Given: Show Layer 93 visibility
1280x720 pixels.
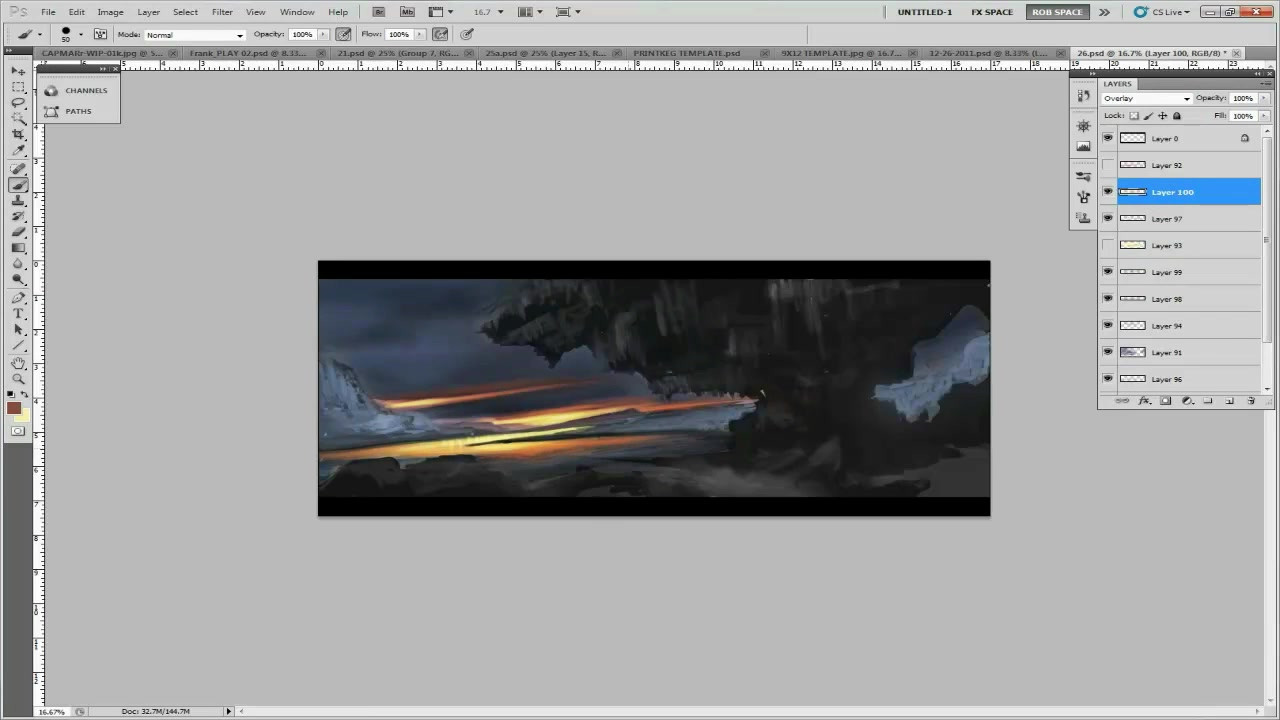Looking at the screenshot, I should tap(1107, 245).
